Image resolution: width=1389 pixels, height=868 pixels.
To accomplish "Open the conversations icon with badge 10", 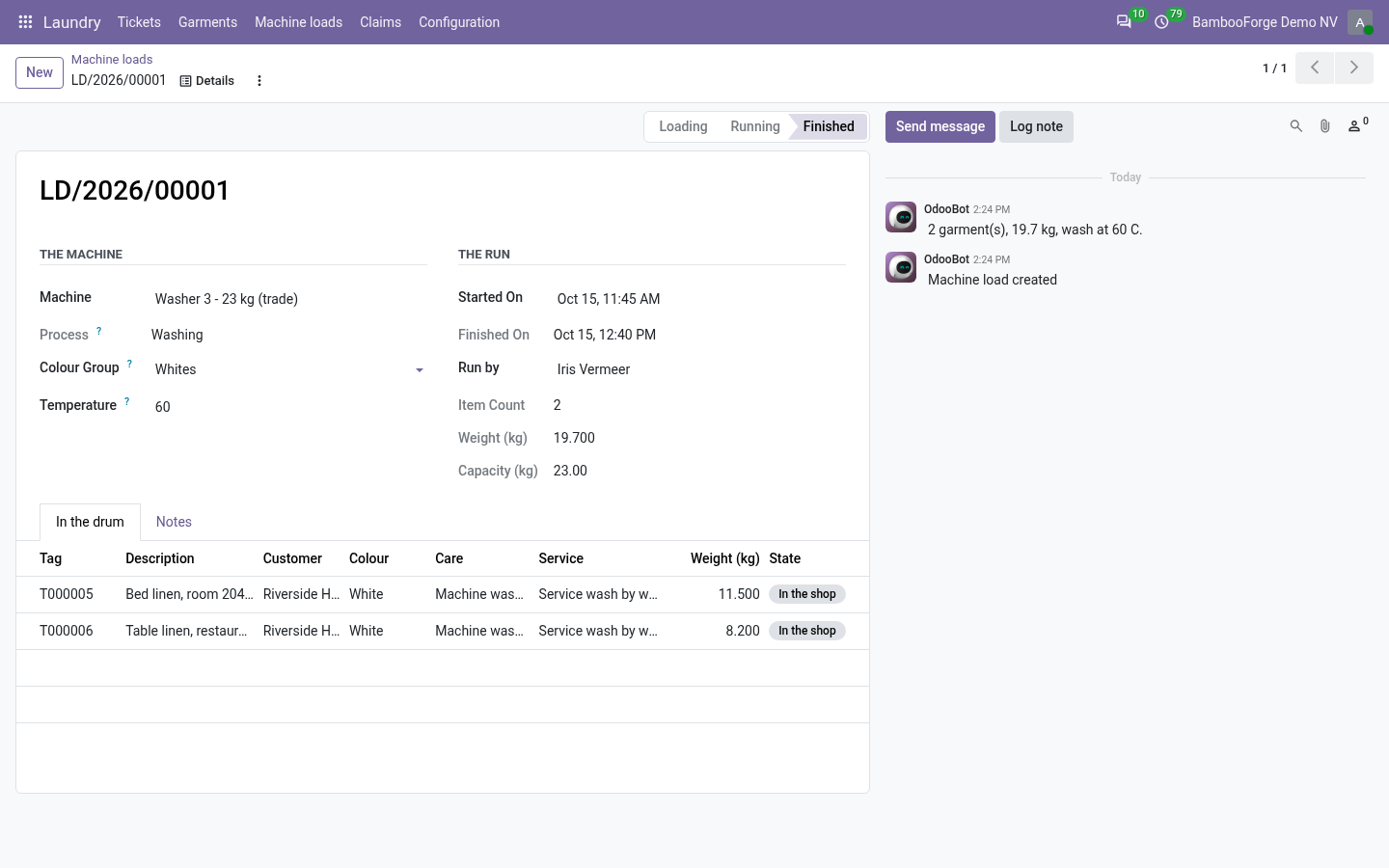I will [1124, 21].
